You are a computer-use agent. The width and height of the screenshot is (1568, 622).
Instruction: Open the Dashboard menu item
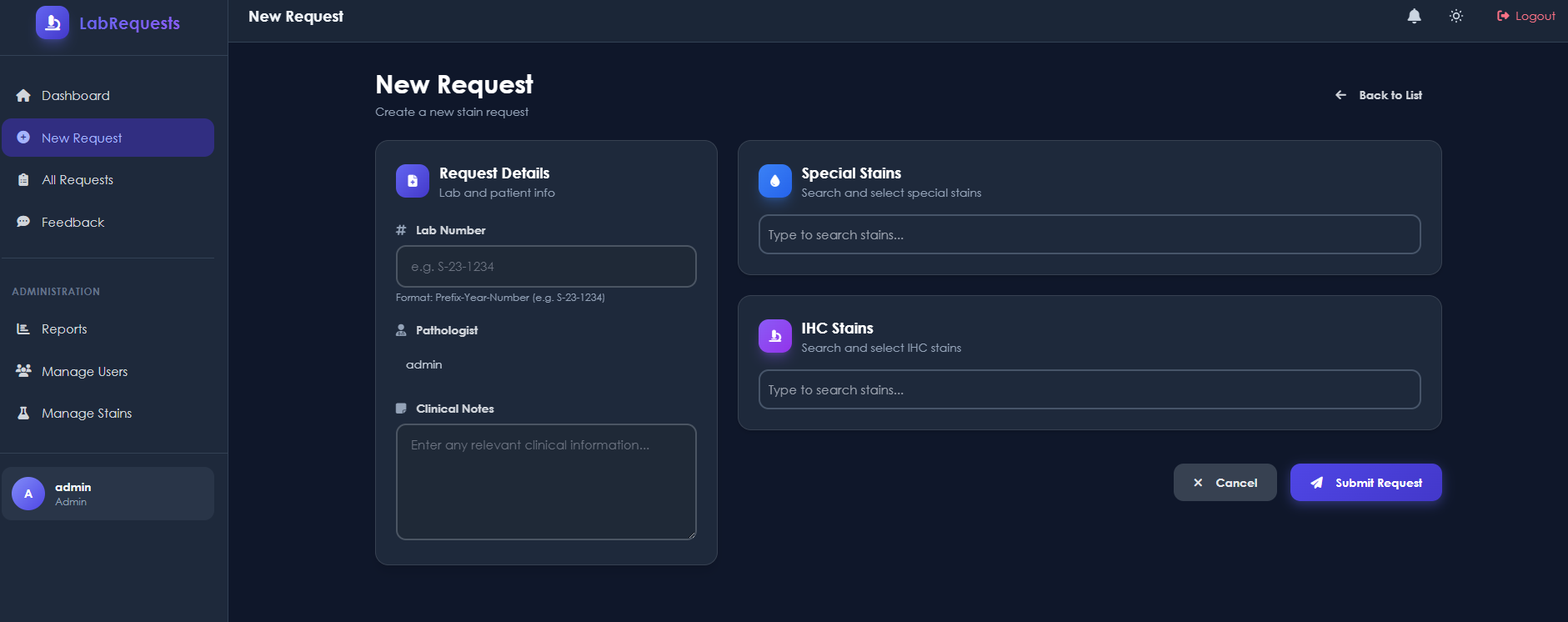[x=75, y=96]
